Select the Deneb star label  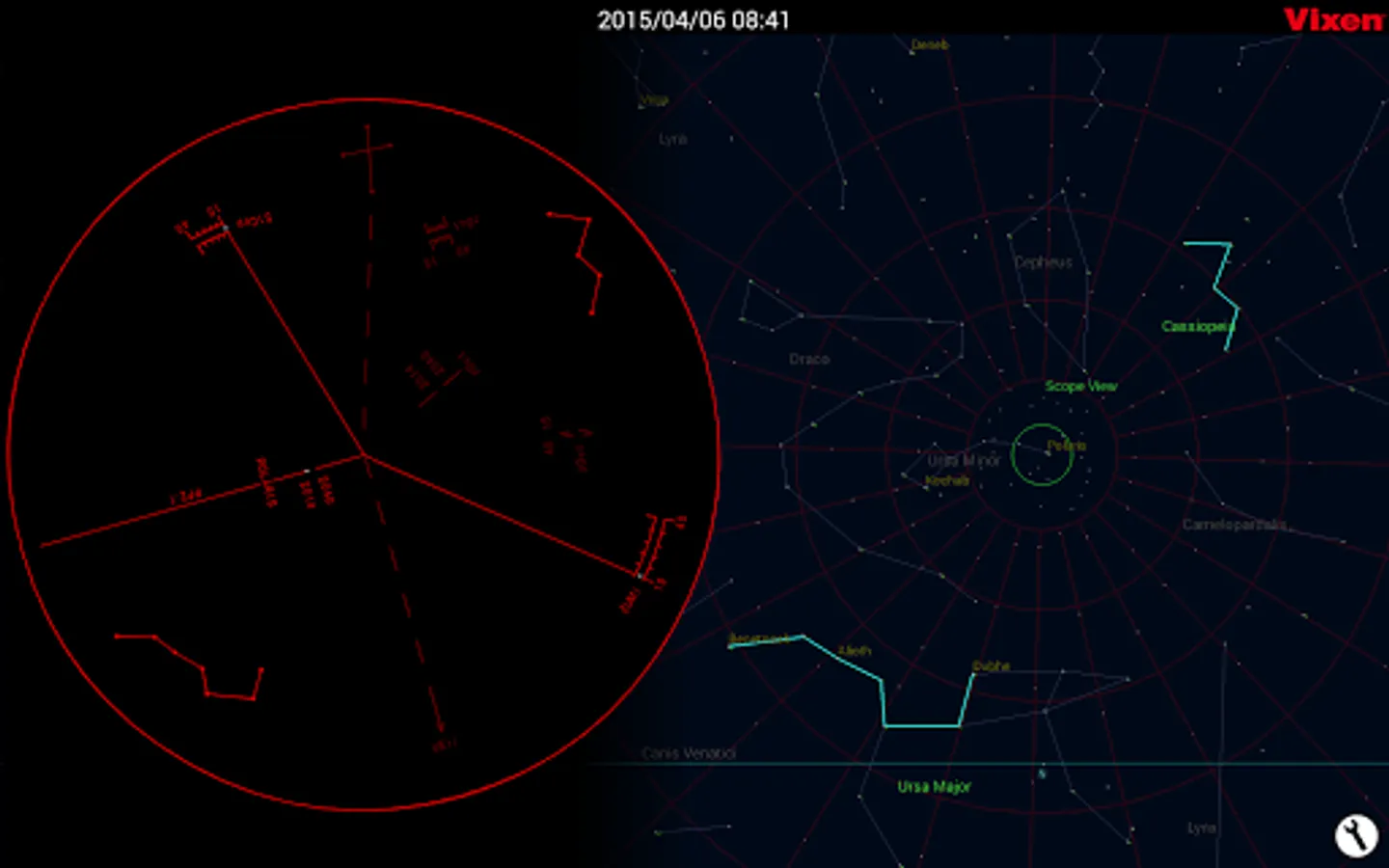click(x=930, y=45)
